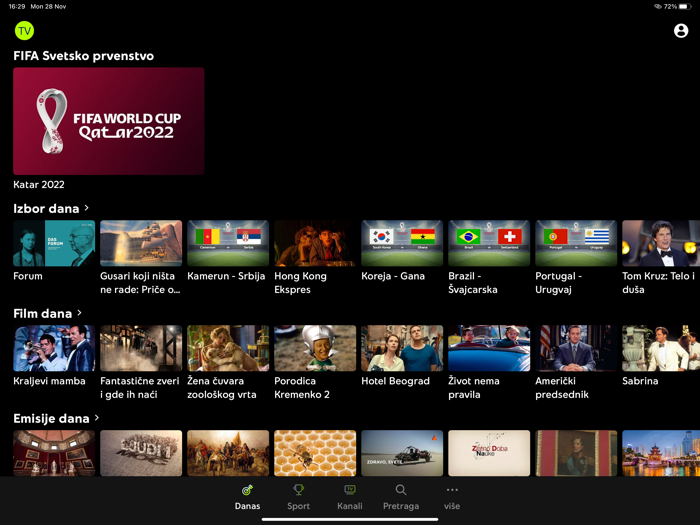This screenshot has width=700, height=525.
Task: Open the user profile icon
Action: [681, 31]
